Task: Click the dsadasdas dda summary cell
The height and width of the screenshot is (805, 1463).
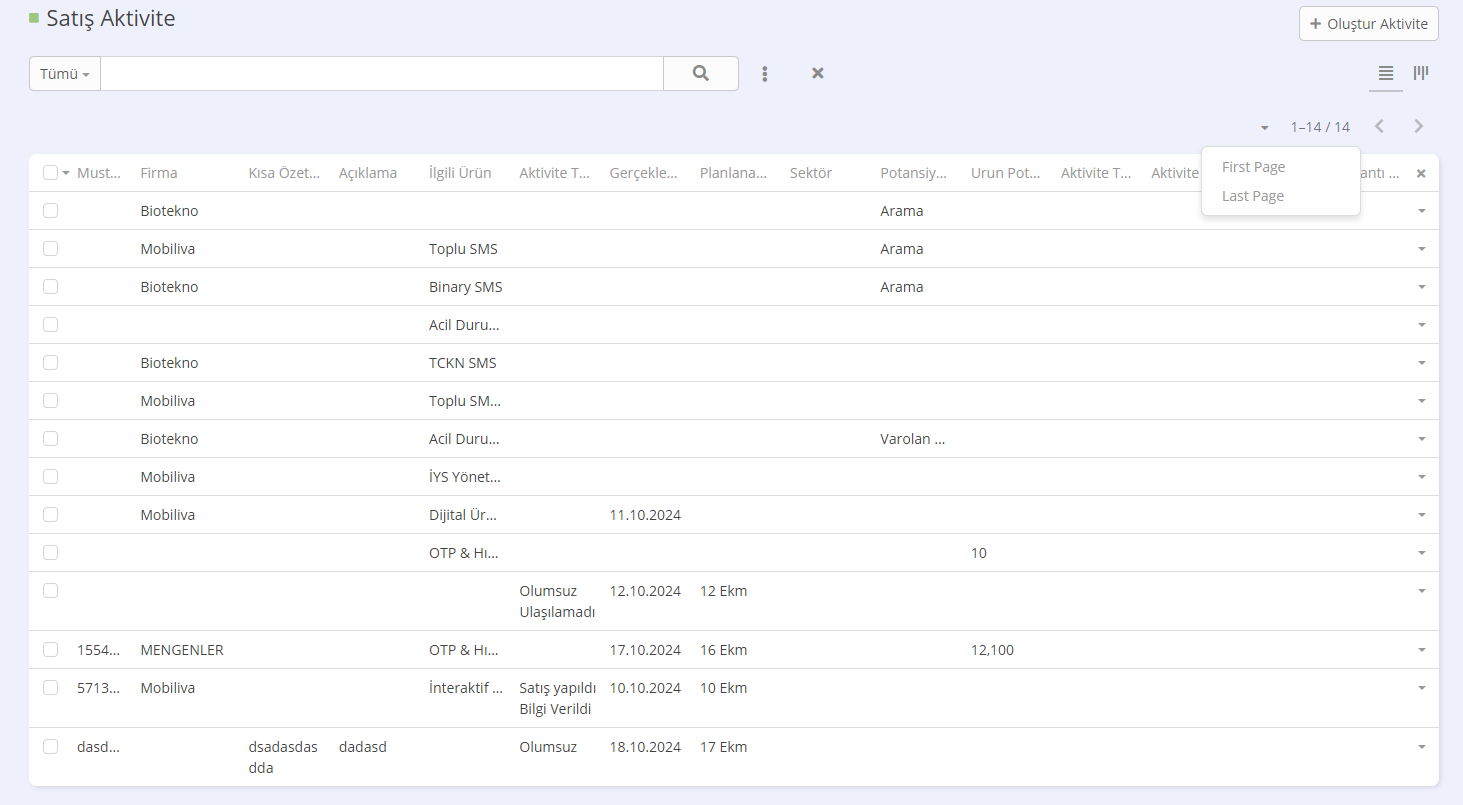Action: coord(284,757)
